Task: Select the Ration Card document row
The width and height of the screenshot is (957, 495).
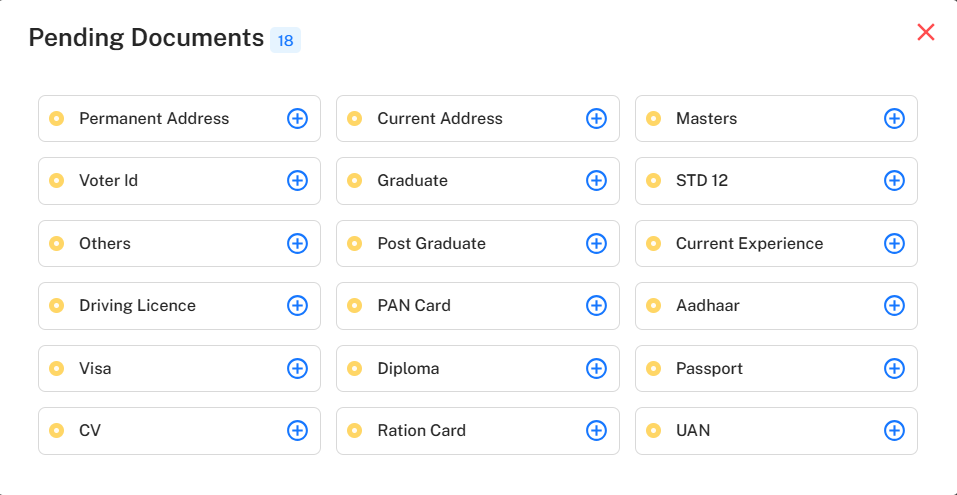Action: point(460,431)
